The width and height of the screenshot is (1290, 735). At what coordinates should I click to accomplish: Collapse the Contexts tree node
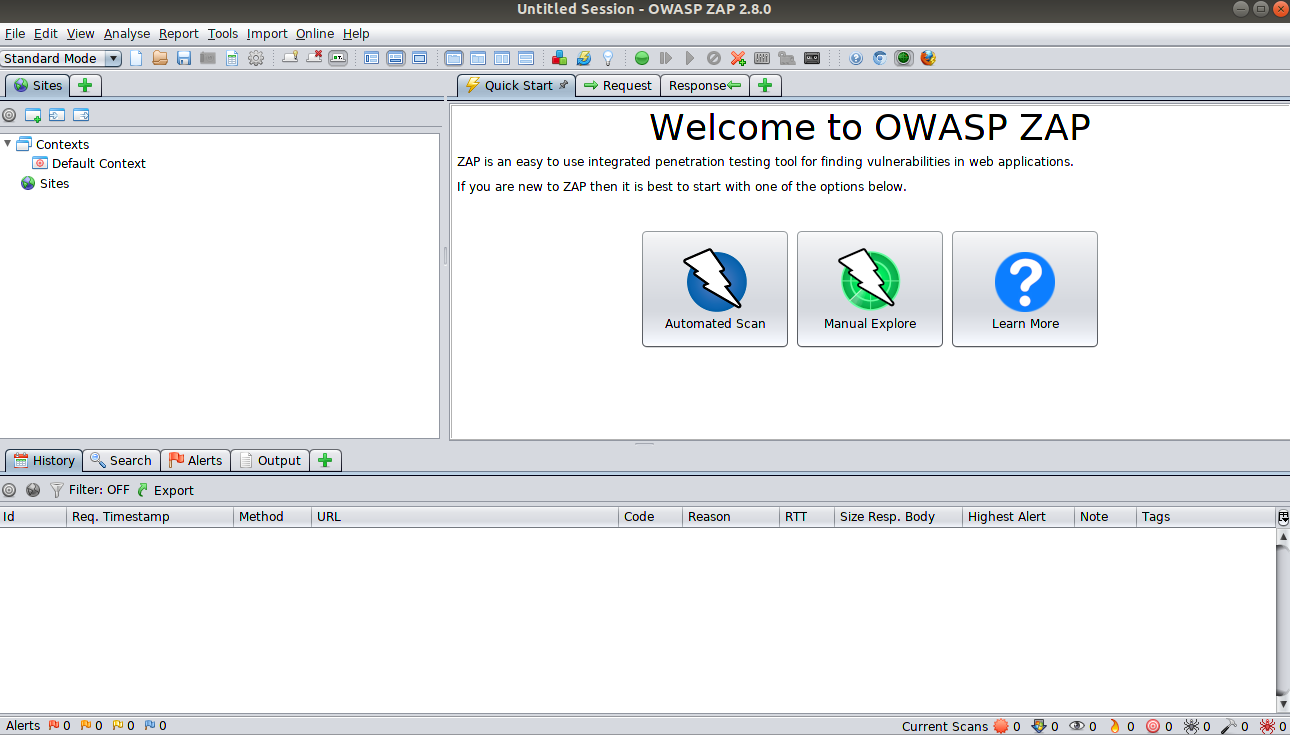tap(8, 144)
